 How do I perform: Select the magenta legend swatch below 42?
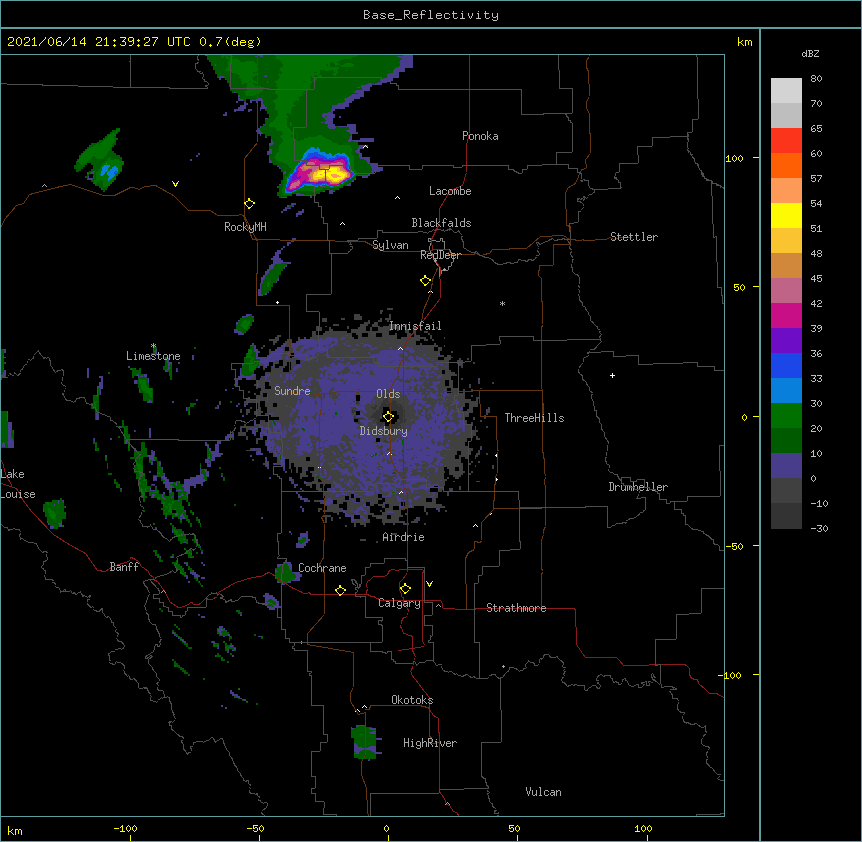786,315
